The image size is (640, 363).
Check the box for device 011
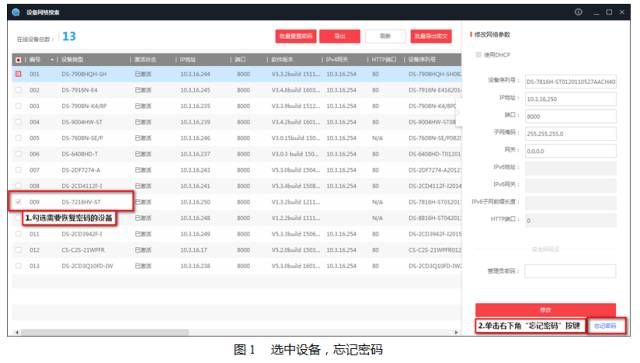click(x=18, y=234)
